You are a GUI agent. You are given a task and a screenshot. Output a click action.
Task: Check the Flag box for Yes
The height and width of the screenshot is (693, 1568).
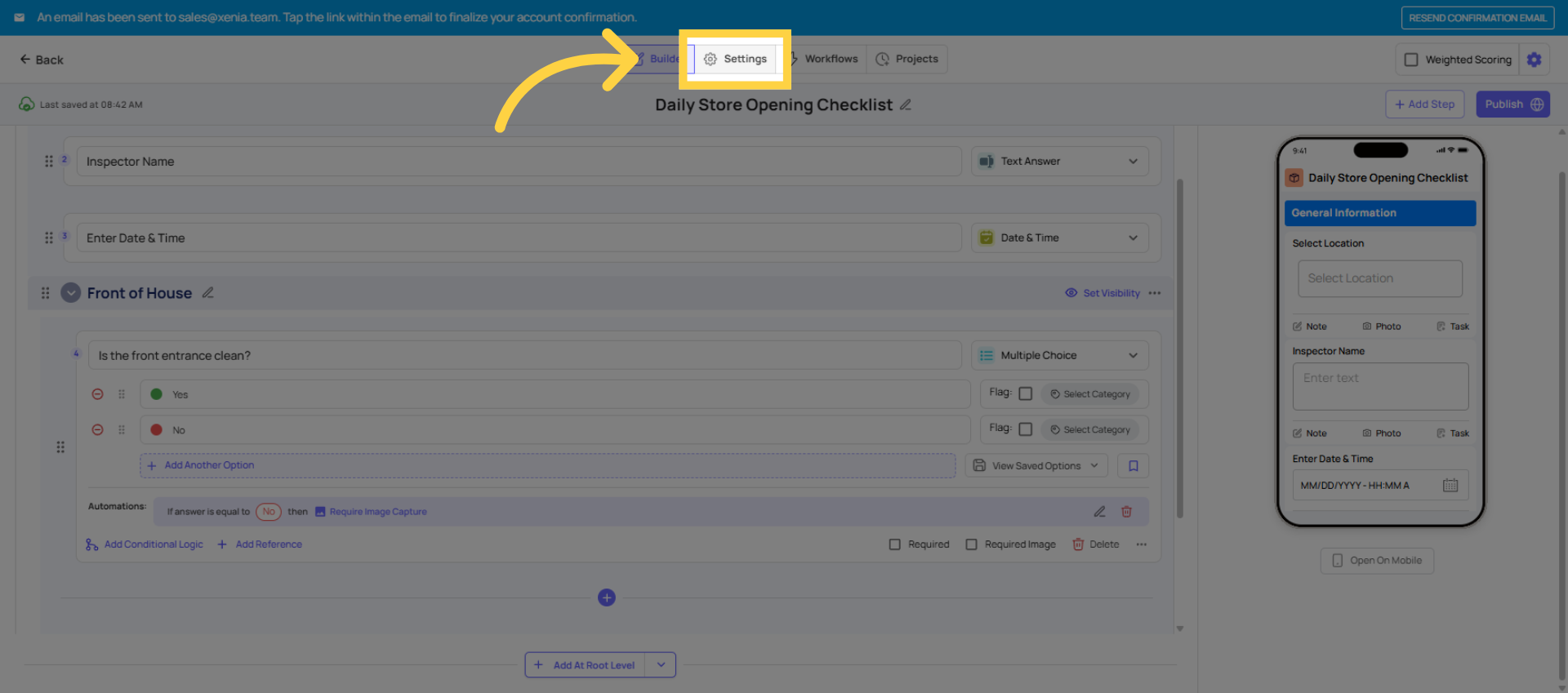(1026, 393)
